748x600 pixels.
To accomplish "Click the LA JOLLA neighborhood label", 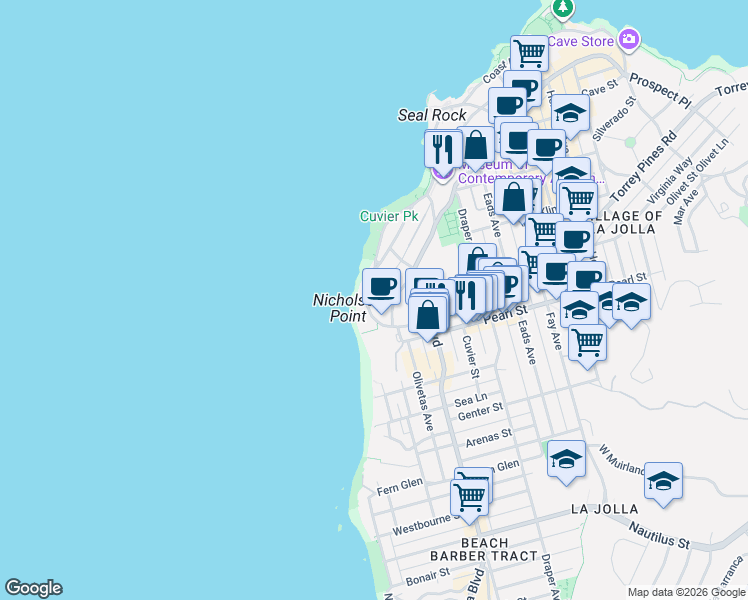I will [604, 509].
